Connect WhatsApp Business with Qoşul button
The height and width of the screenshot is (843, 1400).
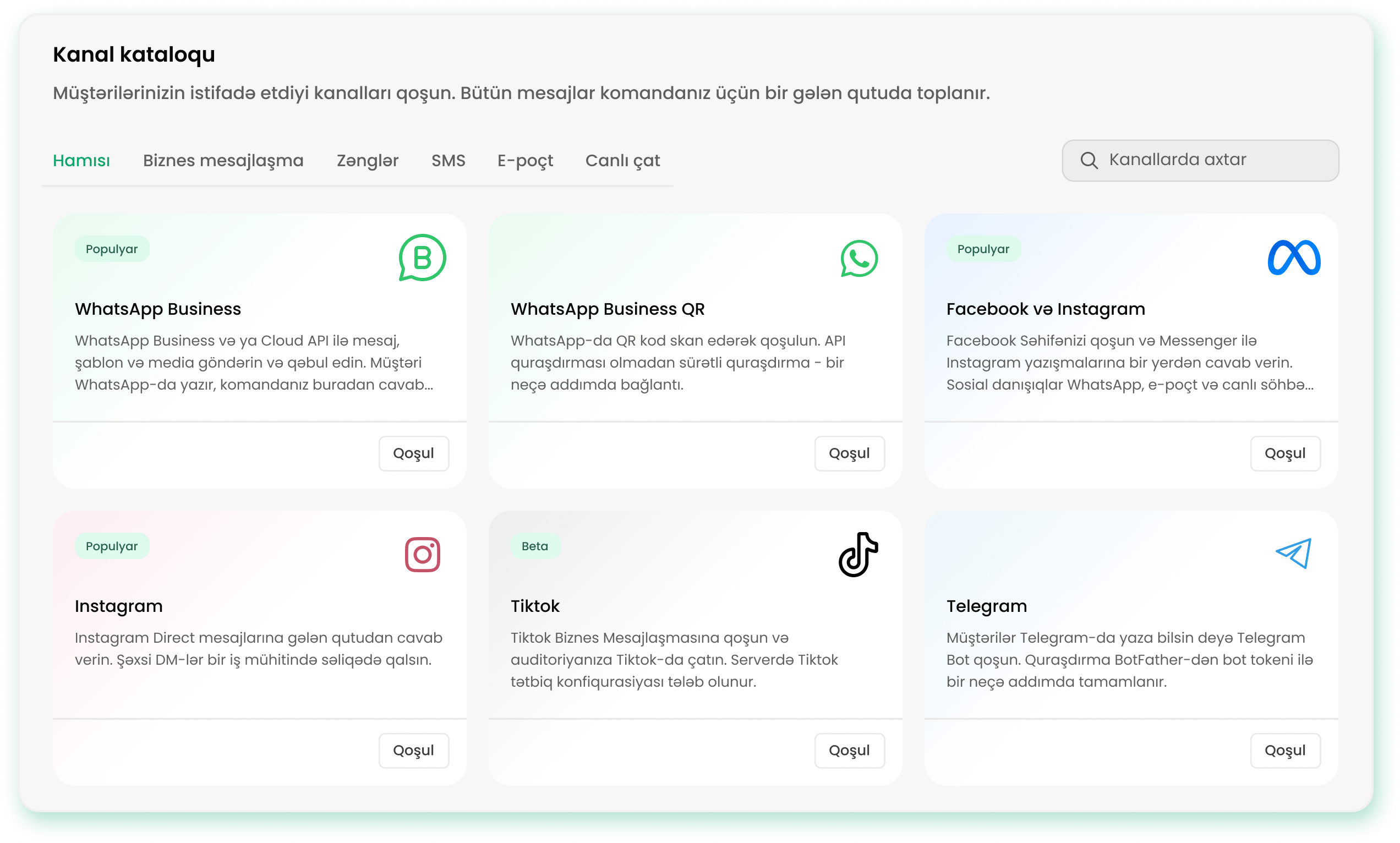pyautogui.click(x=413, y=453)
